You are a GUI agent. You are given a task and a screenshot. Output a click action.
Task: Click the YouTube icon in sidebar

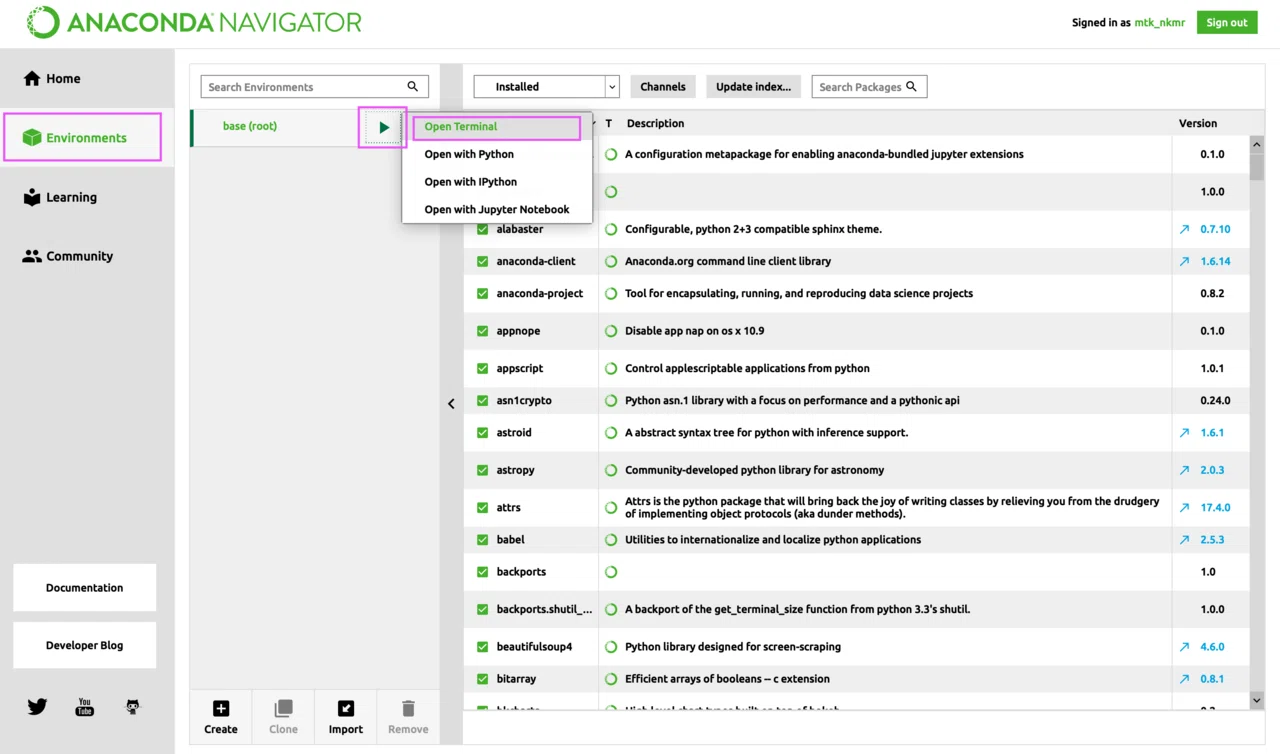pyautogui.click(x=85, y=707)
